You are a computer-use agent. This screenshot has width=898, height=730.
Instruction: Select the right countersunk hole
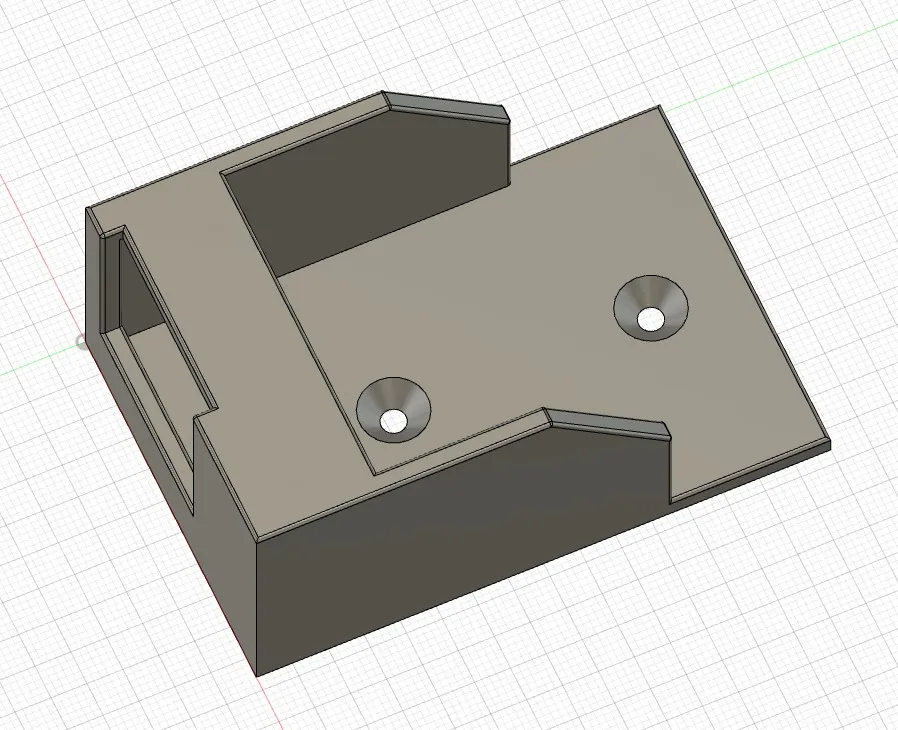point(637,298)
